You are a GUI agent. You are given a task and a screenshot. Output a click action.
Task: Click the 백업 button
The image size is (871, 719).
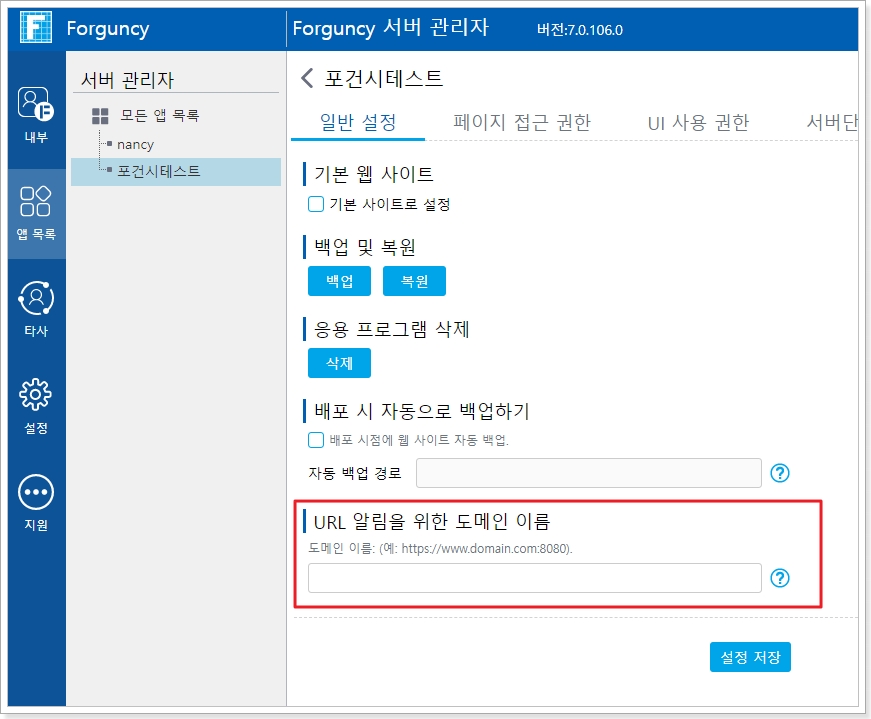coord(339,282)
